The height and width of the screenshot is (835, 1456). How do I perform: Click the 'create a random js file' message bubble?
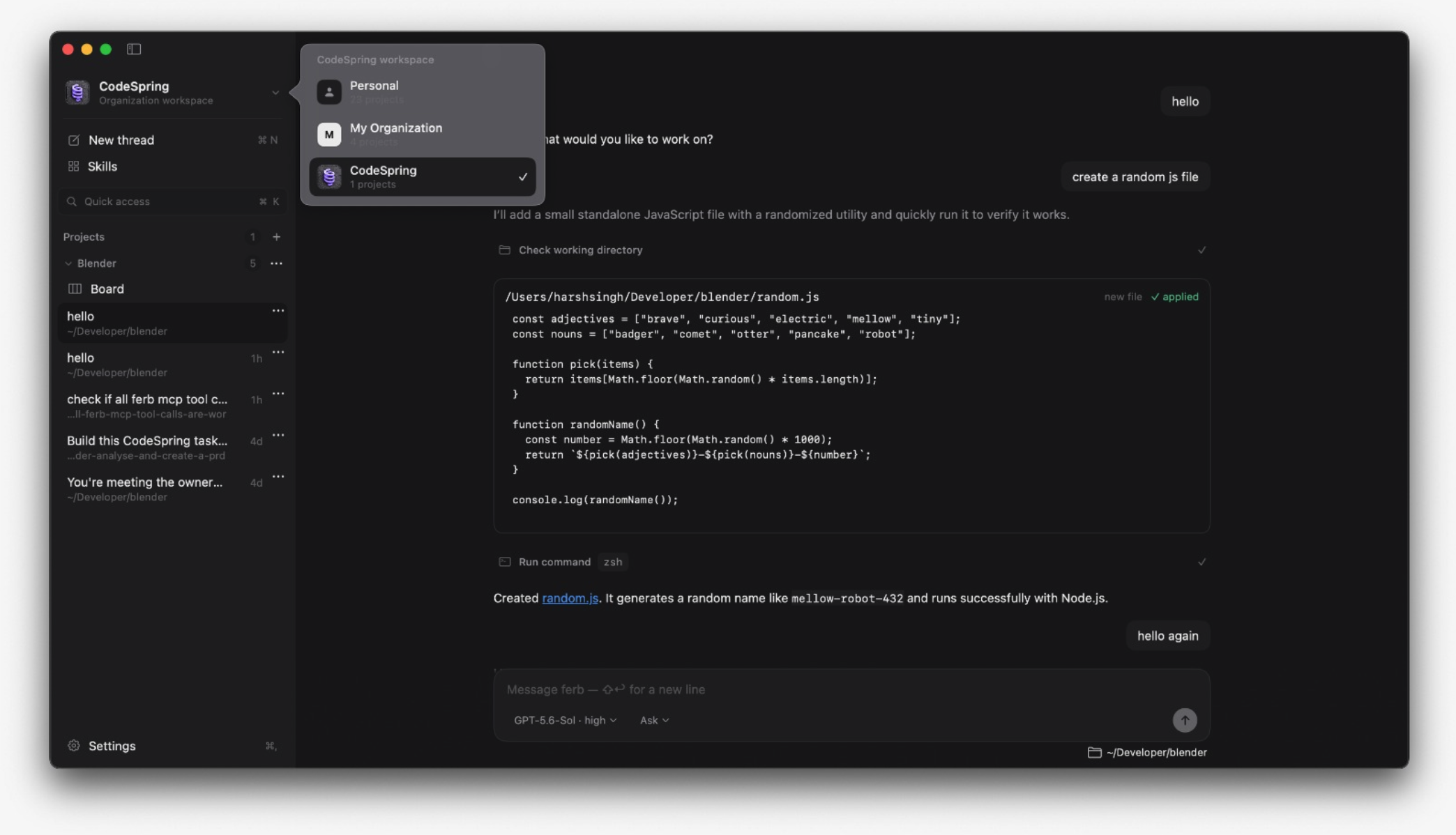(1135, 177)
